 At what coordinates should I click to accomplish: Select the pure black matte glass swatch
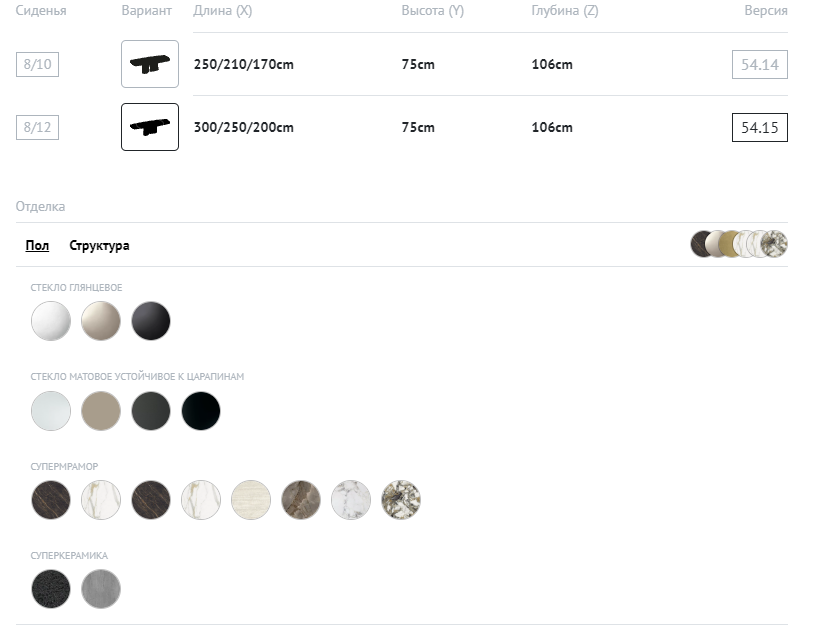tap(201, 411)
